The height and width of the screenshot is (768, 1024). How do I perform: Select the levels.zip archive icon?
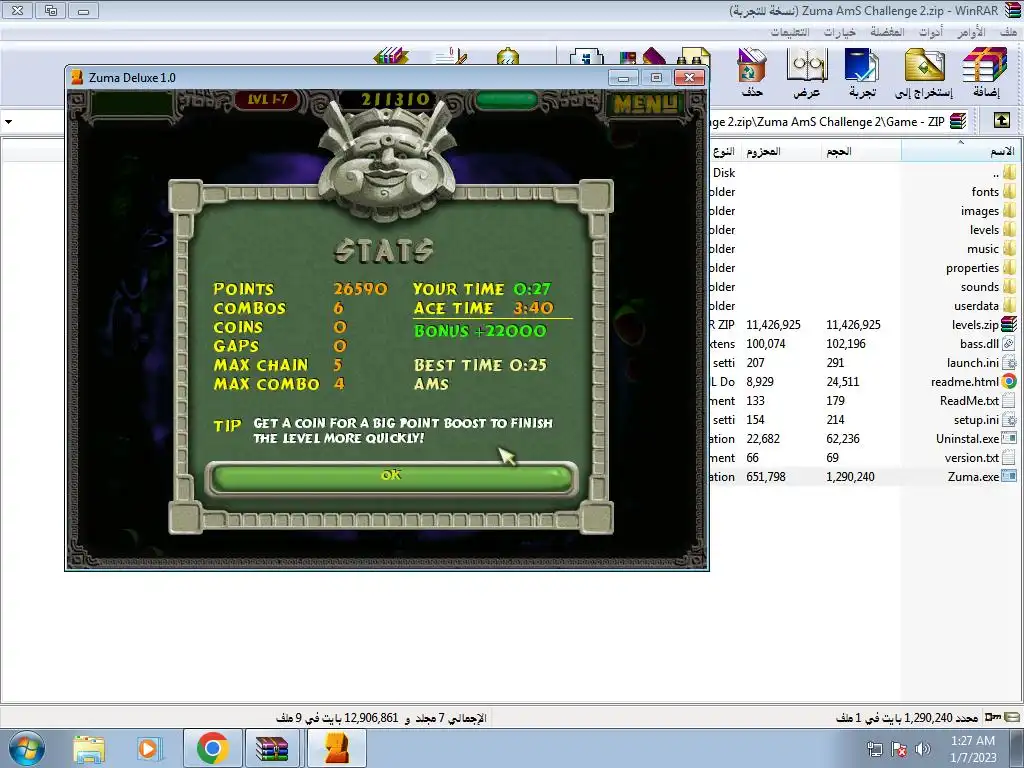click(1010, 325)
